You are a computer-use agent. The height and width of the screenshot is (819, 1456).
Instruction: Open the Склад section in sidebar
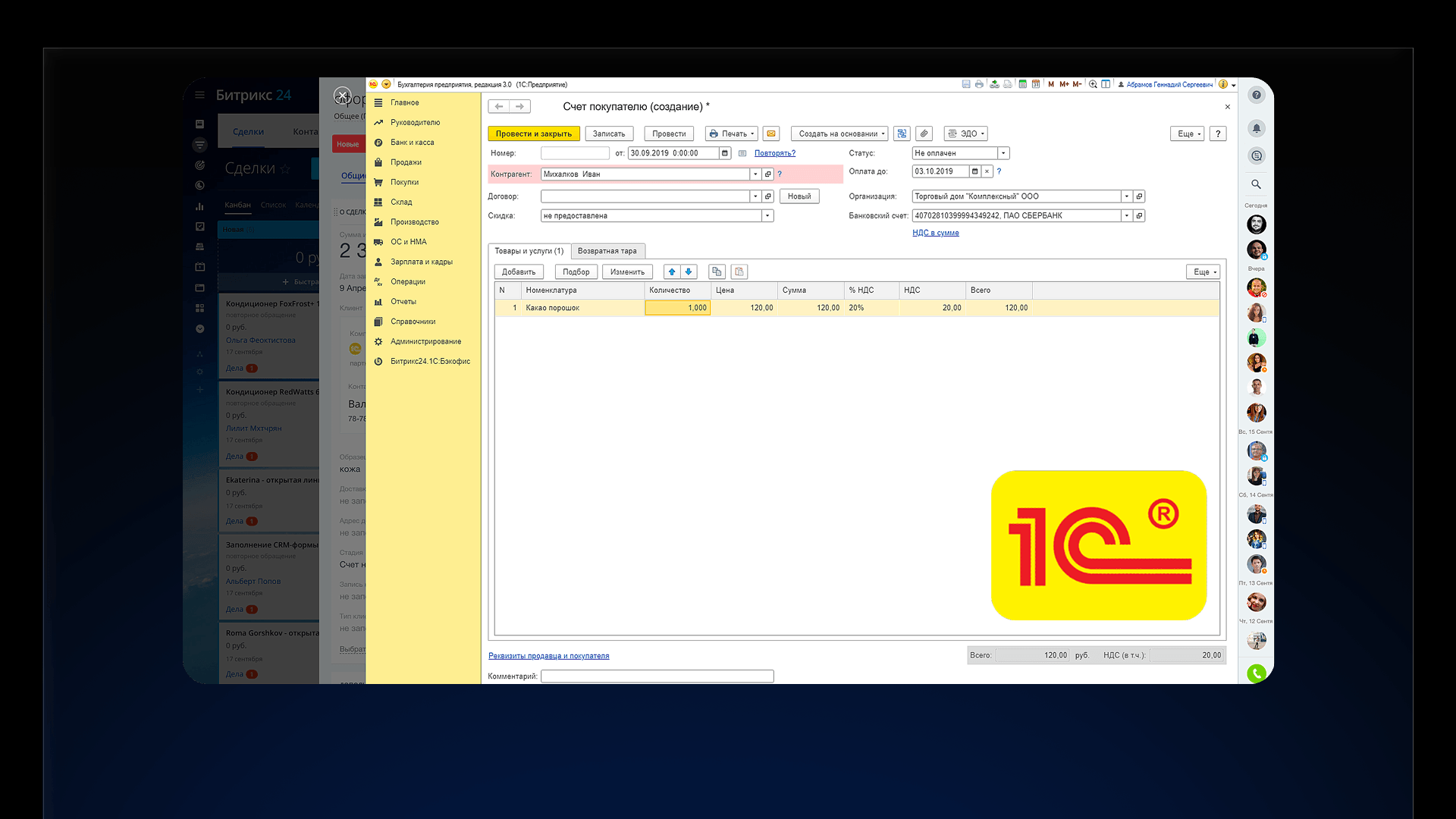click(x=401, y=202)
